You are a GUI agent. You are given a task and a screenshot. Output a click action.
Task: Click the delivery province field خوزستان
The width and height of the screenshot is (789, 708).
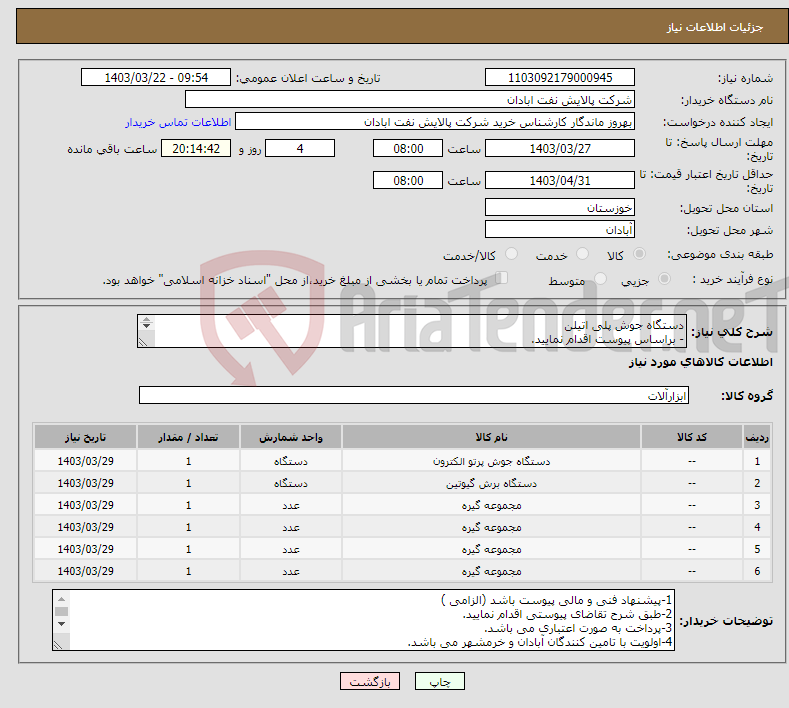coord(560,207)
